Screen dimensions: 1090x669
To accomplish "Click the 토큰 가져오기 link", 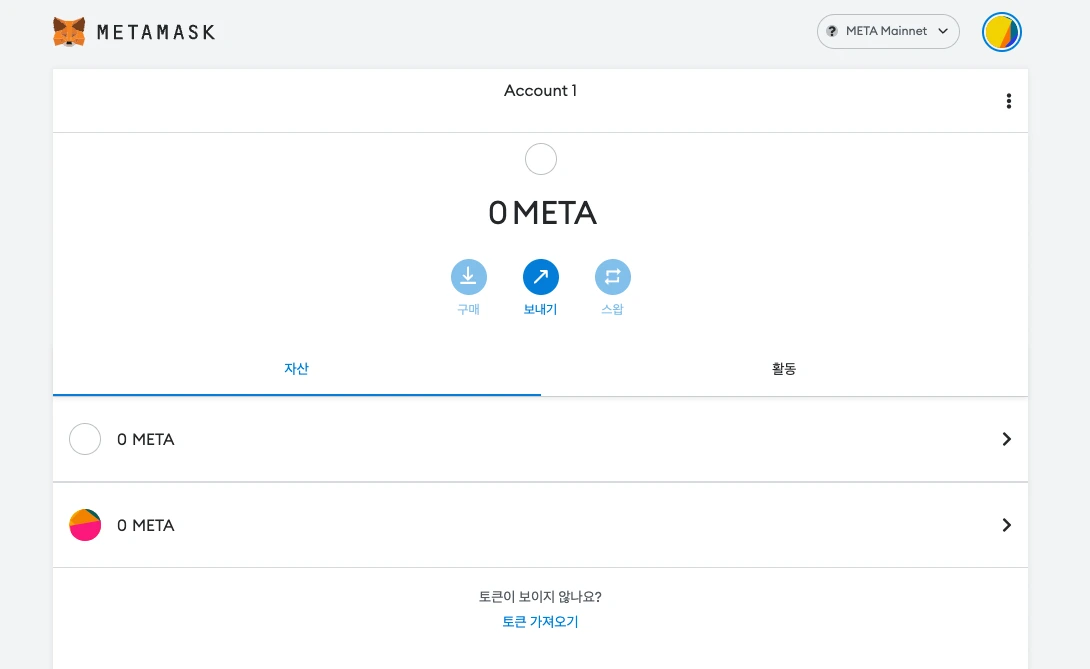I will [540, 622].
